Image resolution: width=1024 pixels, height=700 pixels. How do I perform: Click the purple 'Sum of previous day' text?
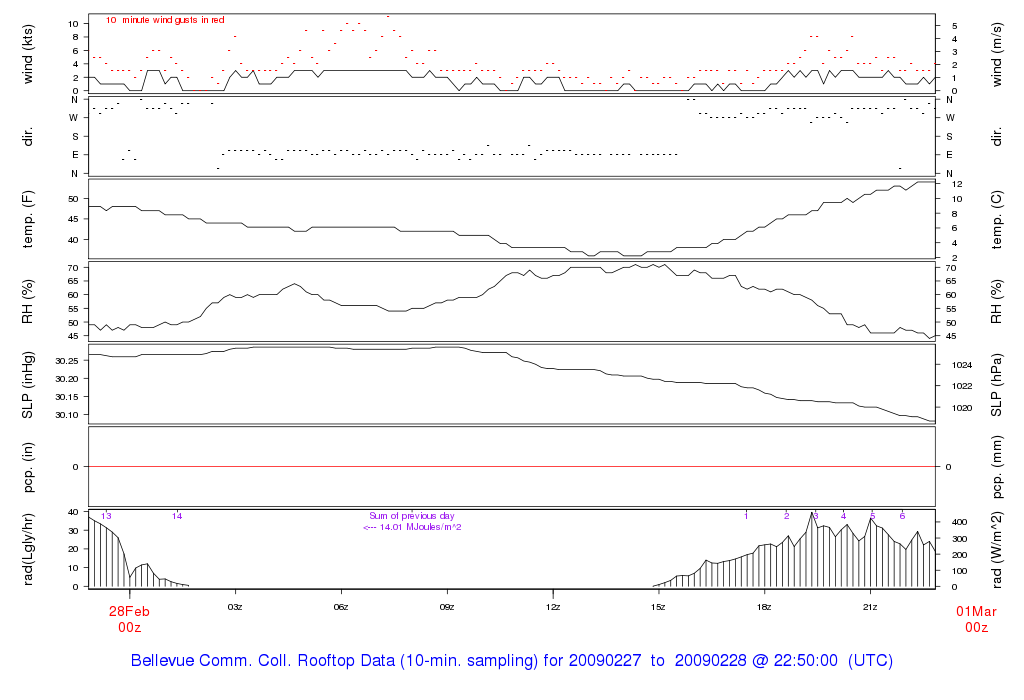pyautogui.click(x=412, y=516)
